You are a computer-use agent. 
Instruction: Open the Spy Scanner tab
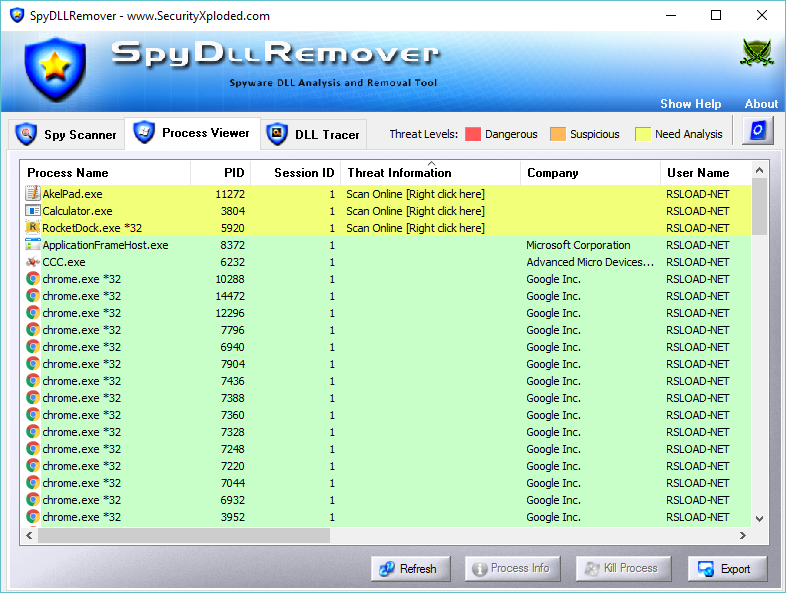point(66,134)
